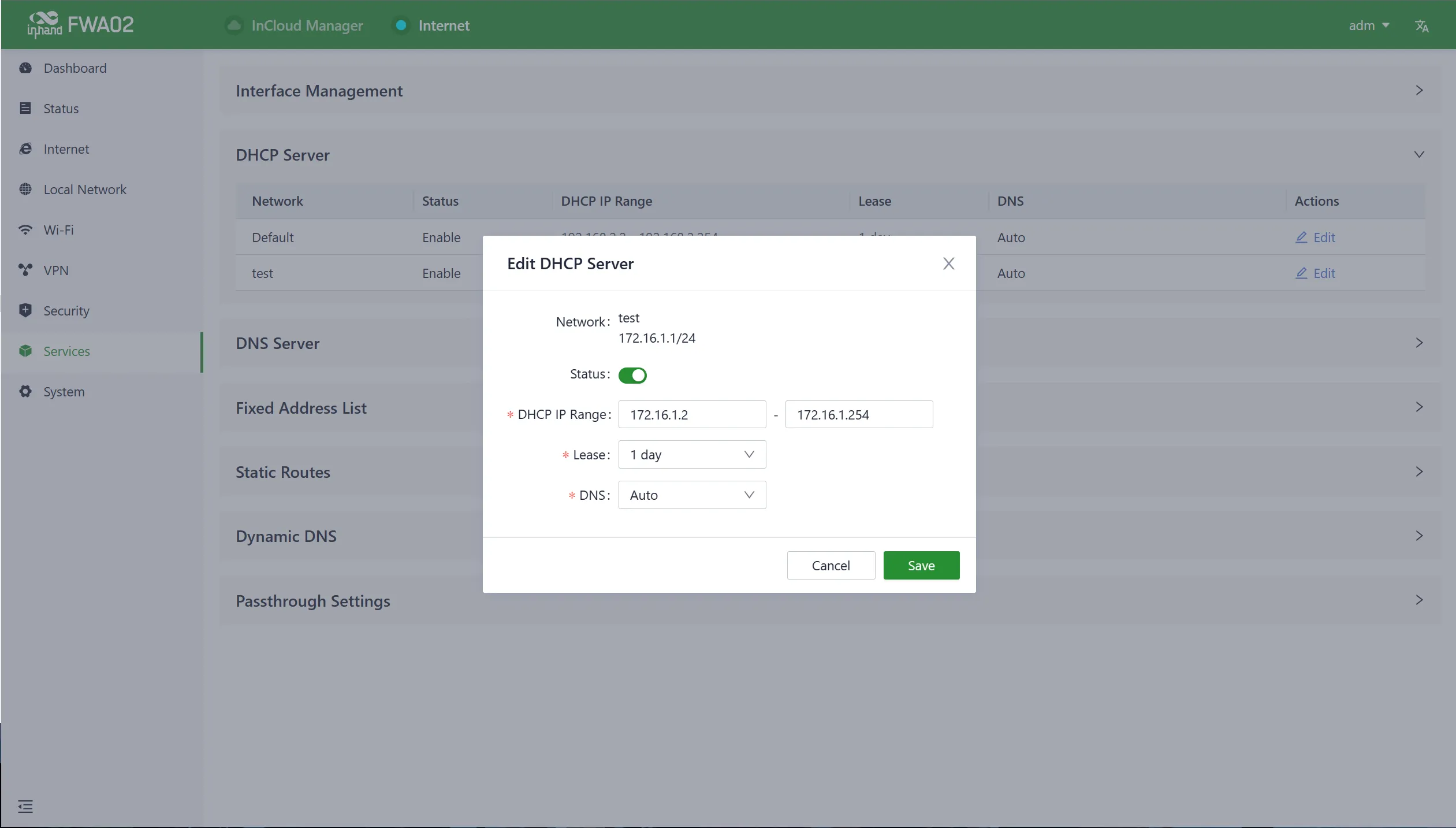Expand the Dynamic DNS section chevron
This screenshot has height=828, width=1456.
click(x=1419, y=536)
